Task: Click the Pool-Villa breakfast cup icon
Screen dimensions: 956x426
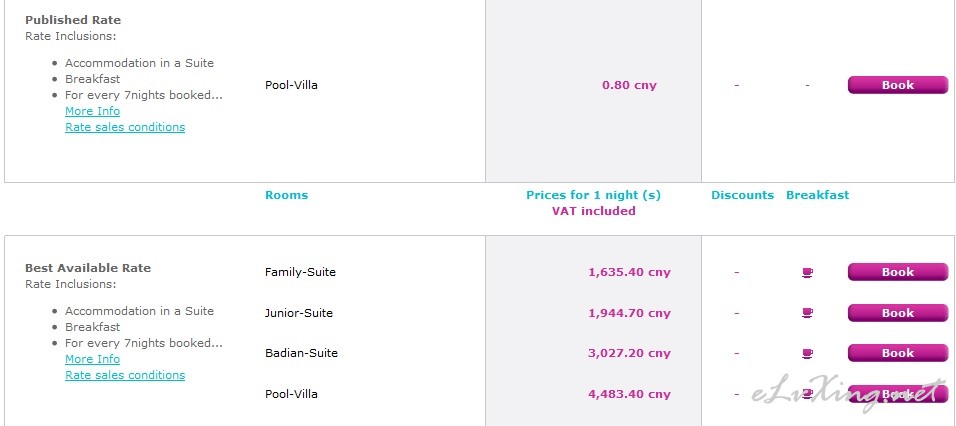Action: point(807,394)
